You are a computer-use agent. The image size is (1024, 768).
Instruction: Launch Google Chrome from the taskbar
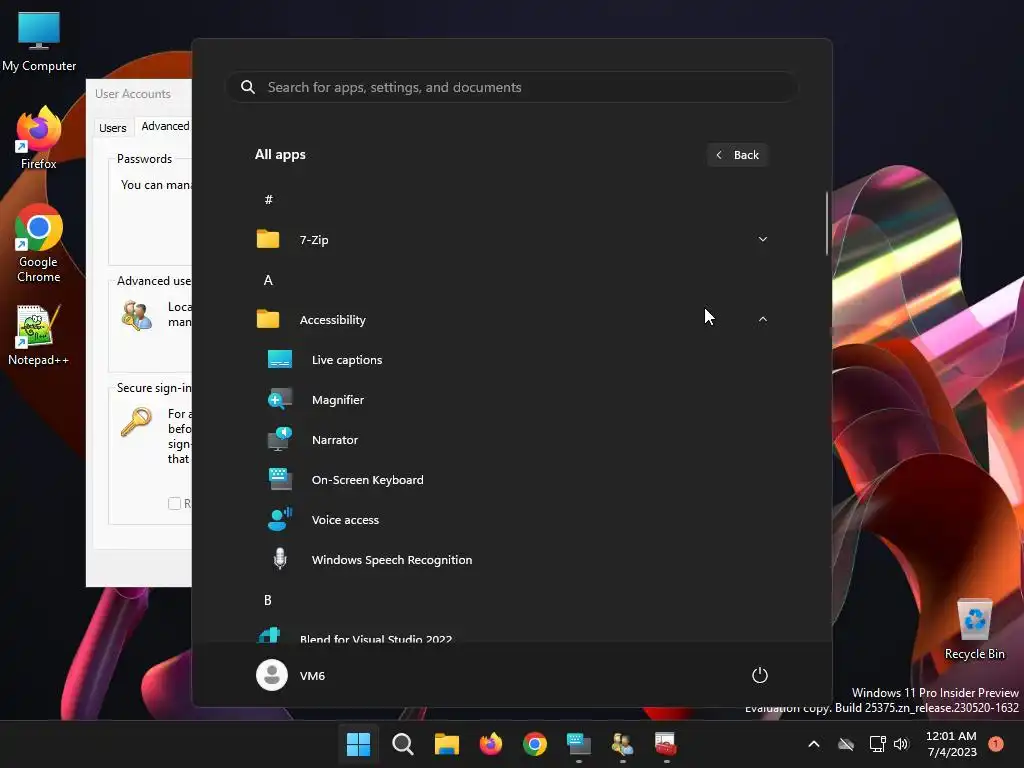point(534,744)
